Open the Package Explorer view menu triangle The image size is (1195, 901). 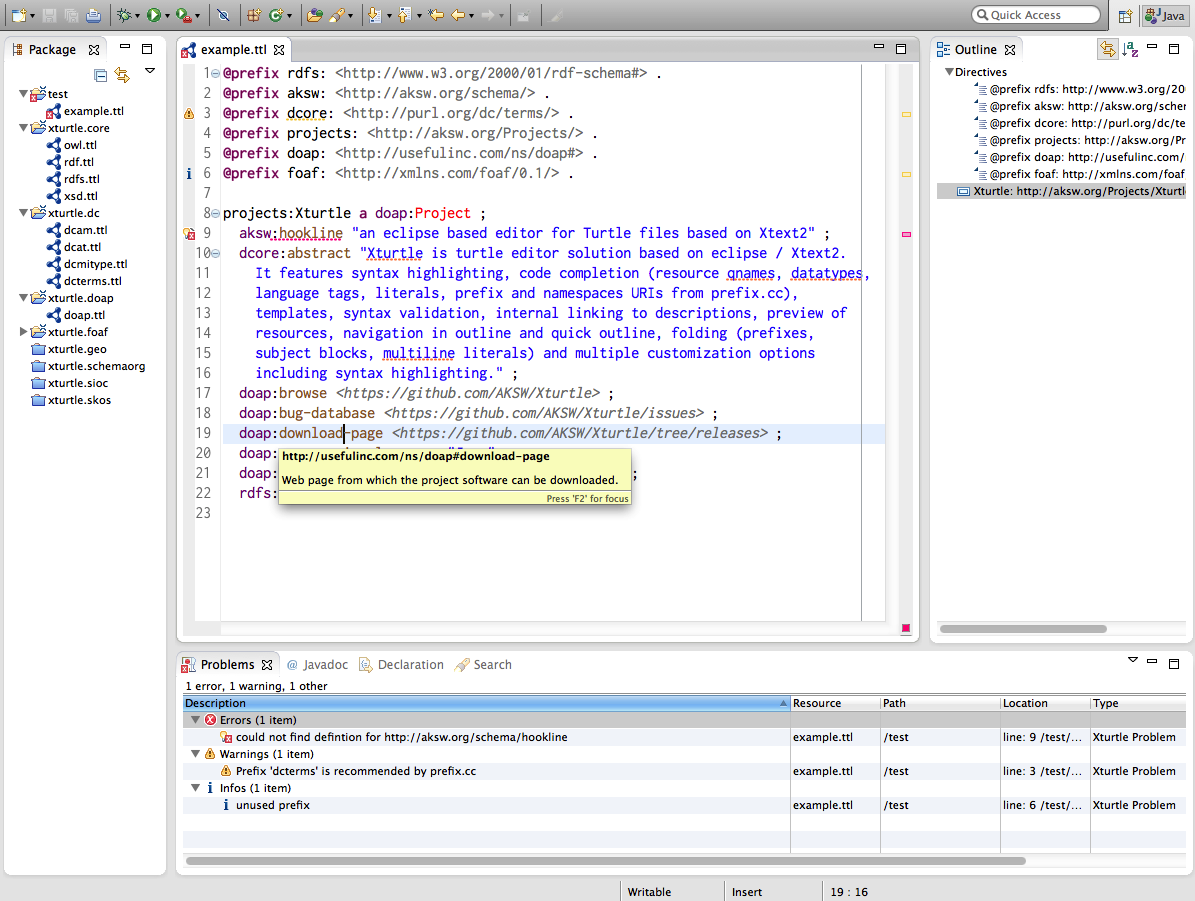150,71
